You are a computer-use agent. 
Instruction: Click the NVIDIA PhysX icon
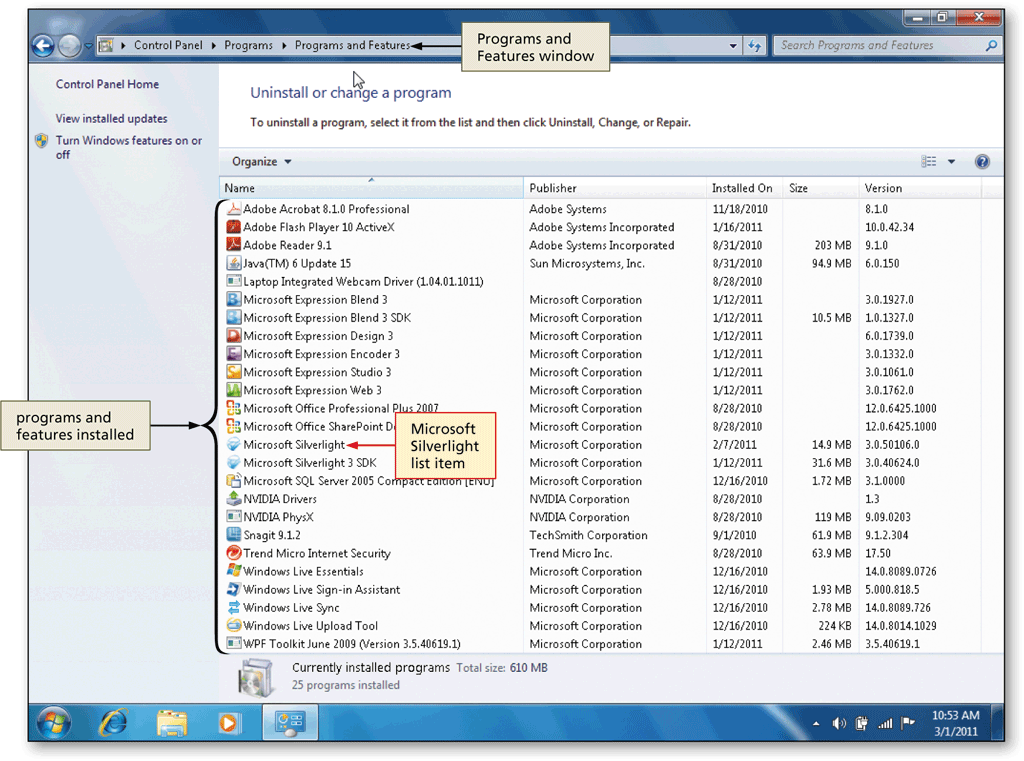point(233,517)
